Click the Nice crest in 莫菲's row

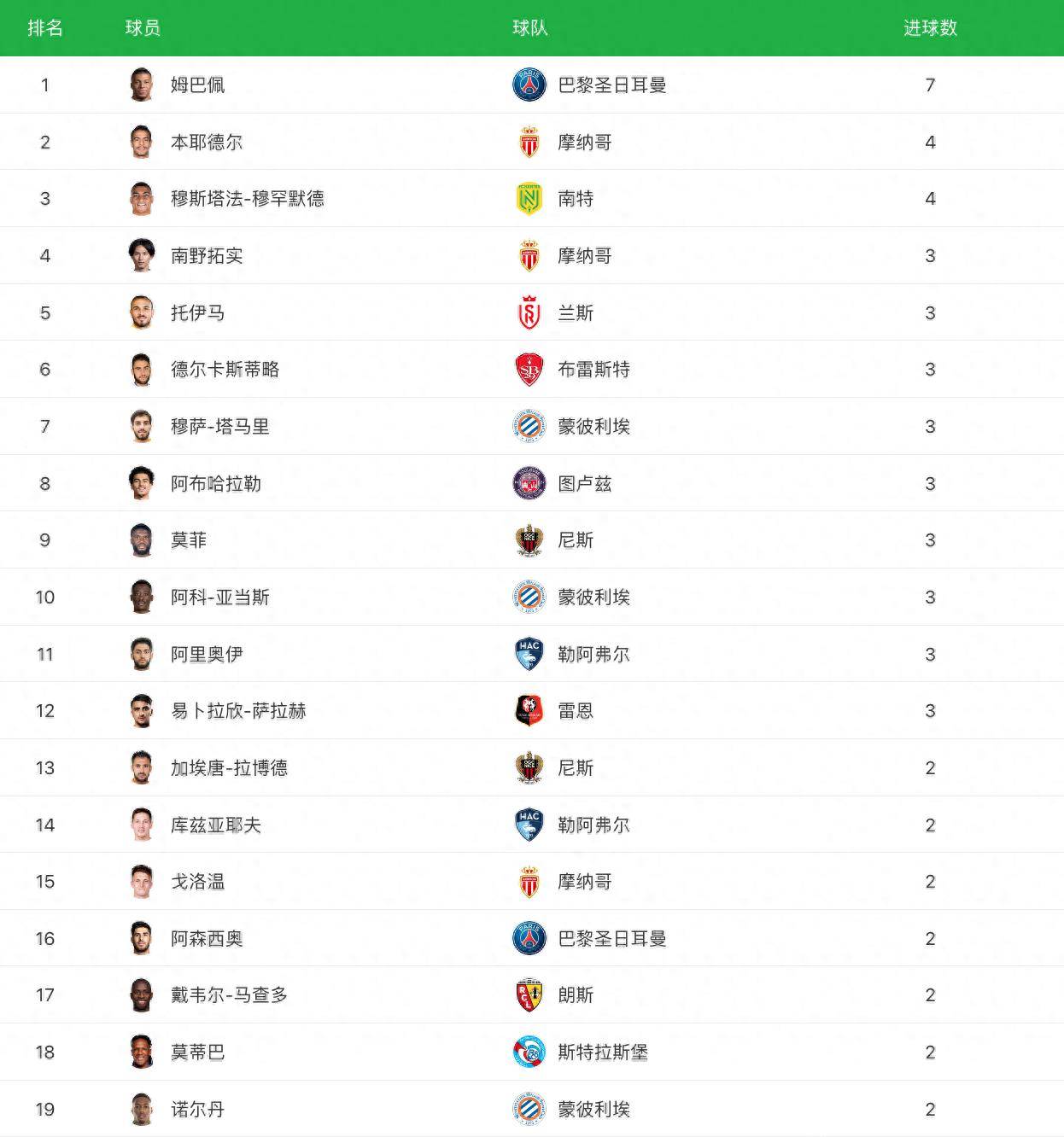click(x=529, y=540)
